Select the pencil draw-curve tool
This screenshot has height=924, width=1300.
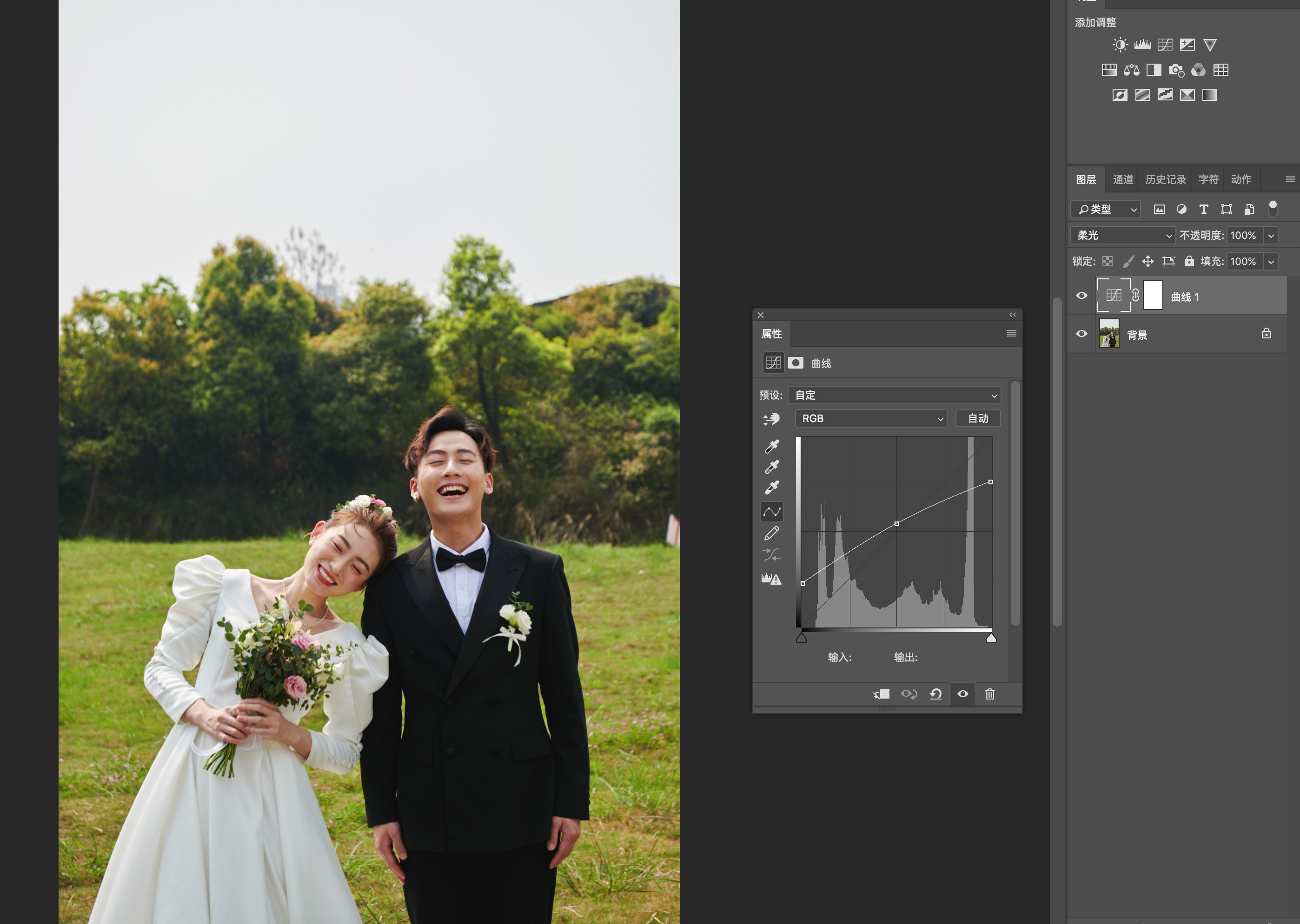click(771, 534)
